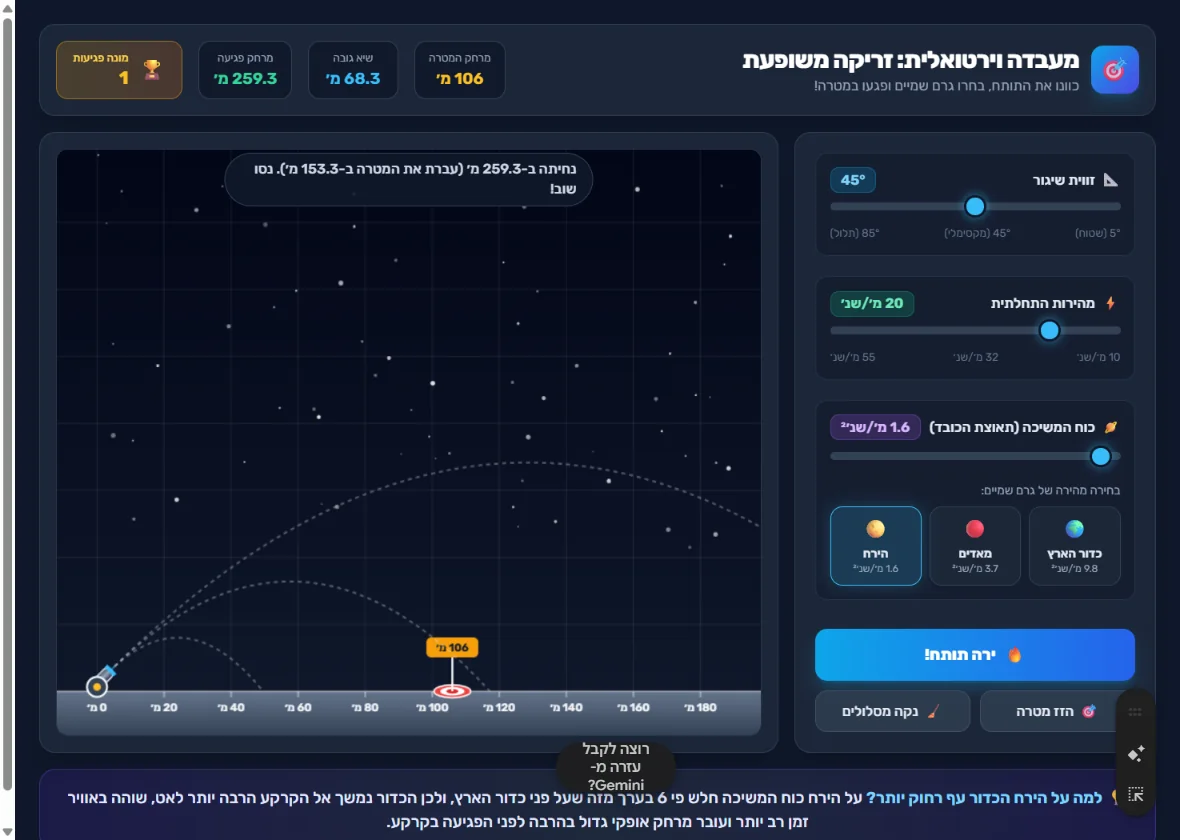Click the Gemini help tooltip bubble
1180x840 pixels.
pyautogui.click(x=616, y=767)
